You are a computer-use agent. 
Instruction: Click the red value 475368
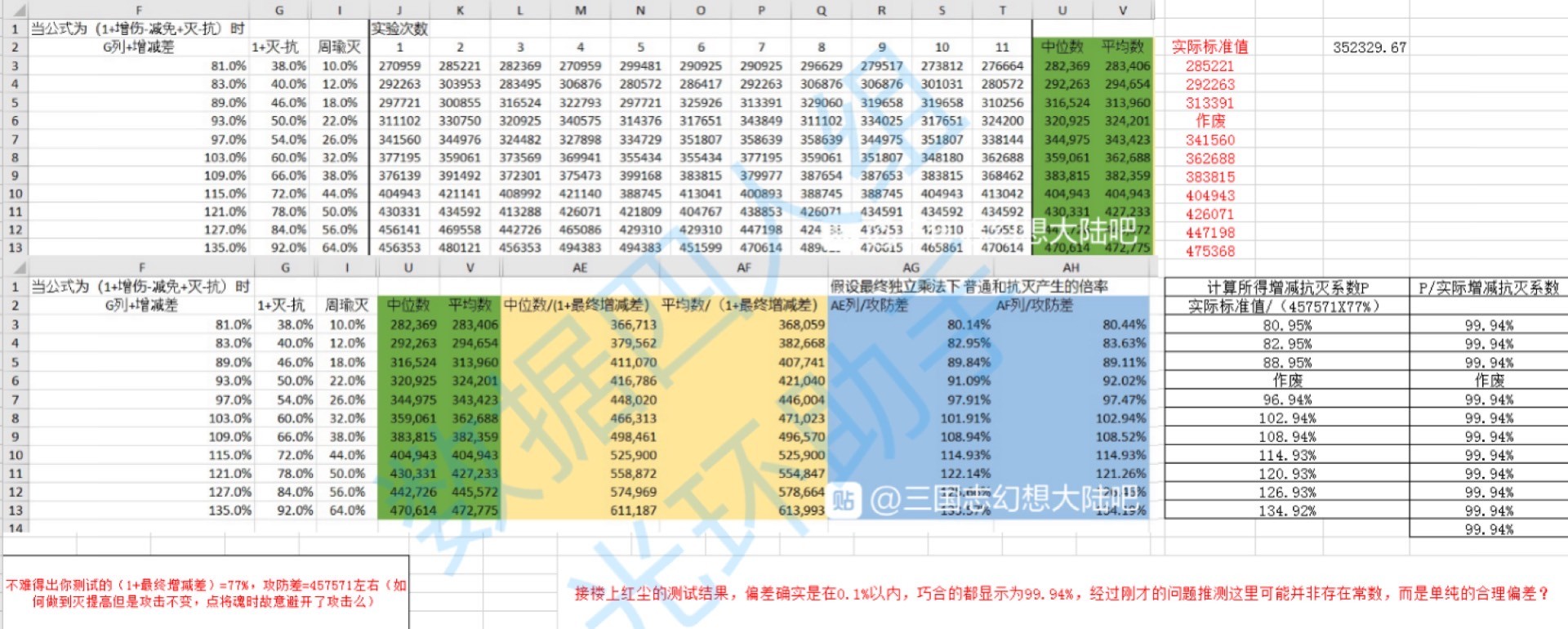pyautogui.click(x=1209, y=252)
